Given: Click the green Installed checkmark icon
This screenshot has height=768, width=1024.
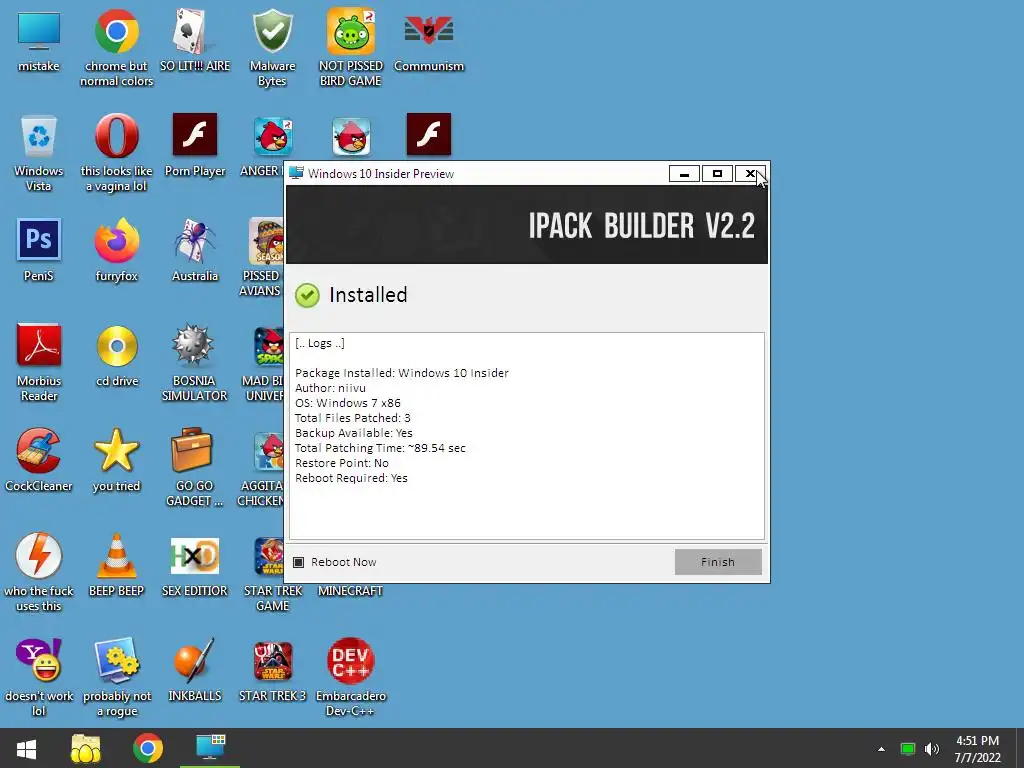Looking at the screenshot, I should click(x=307, y=295).
